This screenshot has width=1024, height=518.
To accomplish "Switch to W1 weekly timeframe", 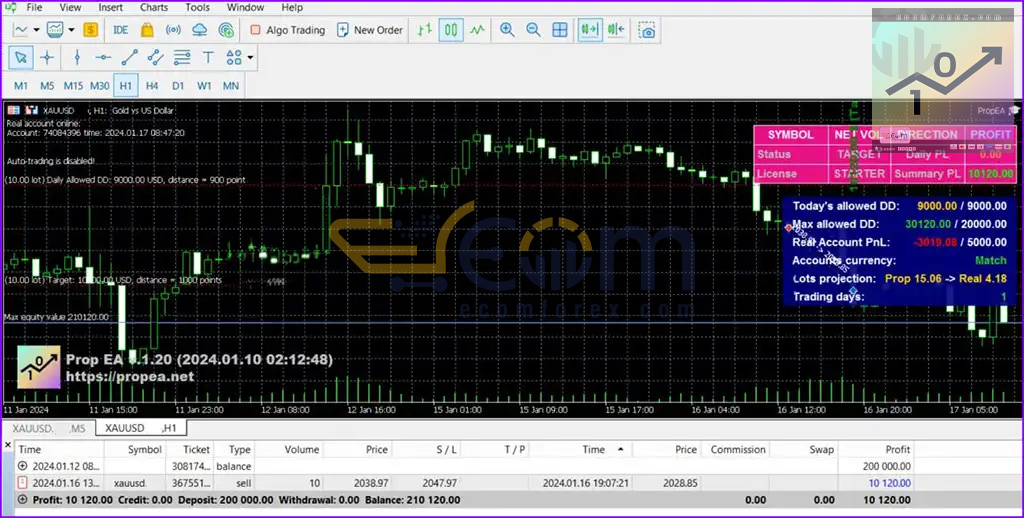I will coord(204,86).
